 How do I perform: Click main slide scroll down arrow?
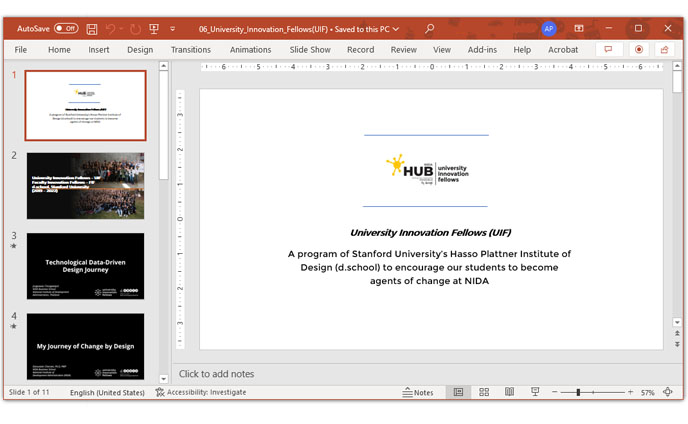(x=677, y=322)
